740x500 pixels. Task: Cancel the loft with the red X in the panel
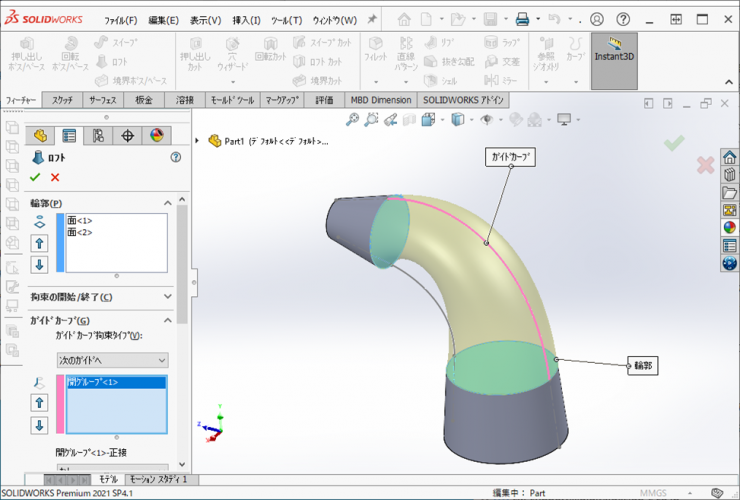(55, 177)
